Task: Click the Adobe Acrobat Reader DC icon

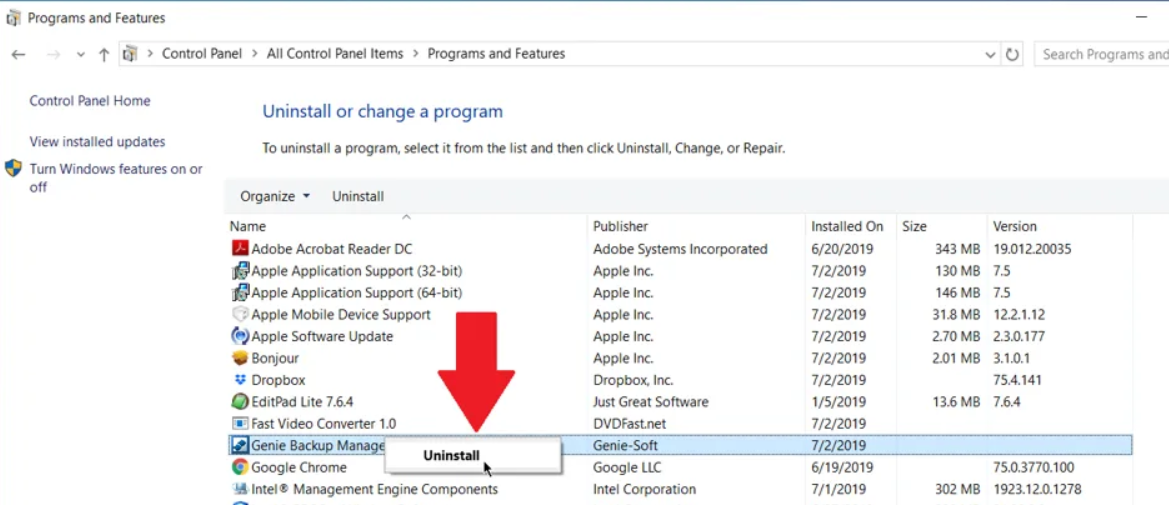Action: (x=240, y=249)
